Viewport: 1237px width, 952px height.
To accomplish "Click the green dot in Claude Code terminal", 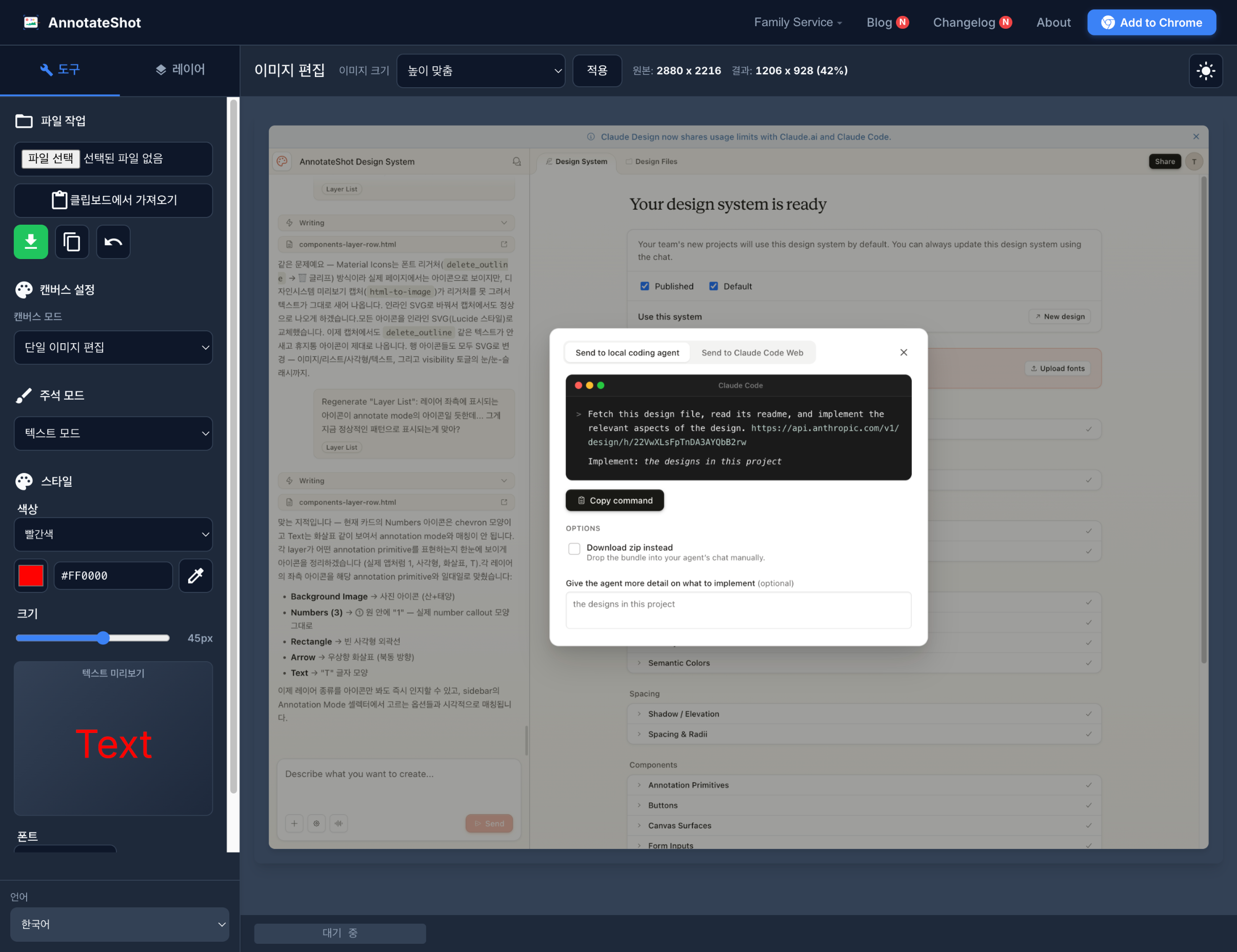I will tap(601, 385).
